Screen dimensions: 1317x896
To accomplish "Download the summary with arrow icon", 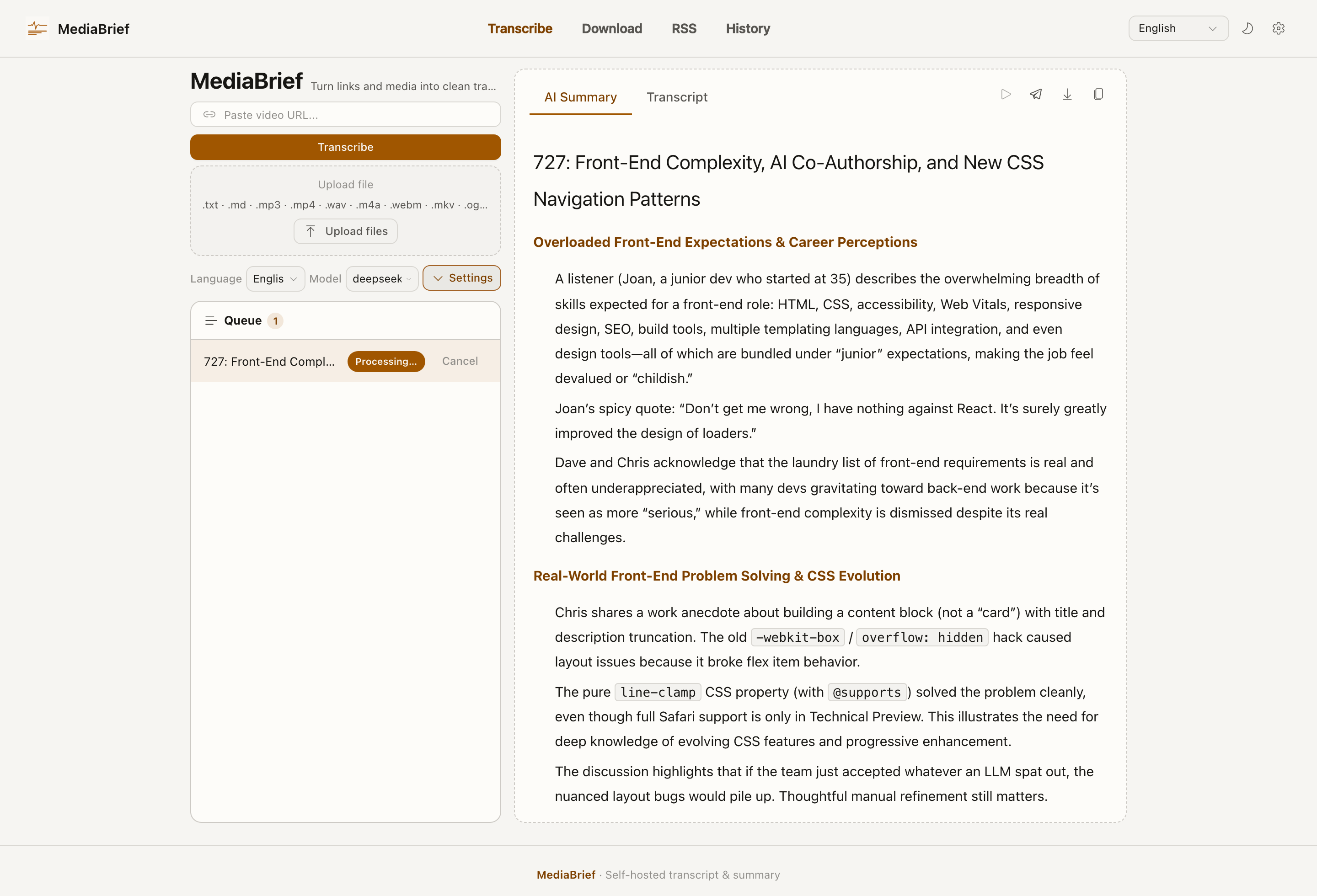I will point(1067,95).
